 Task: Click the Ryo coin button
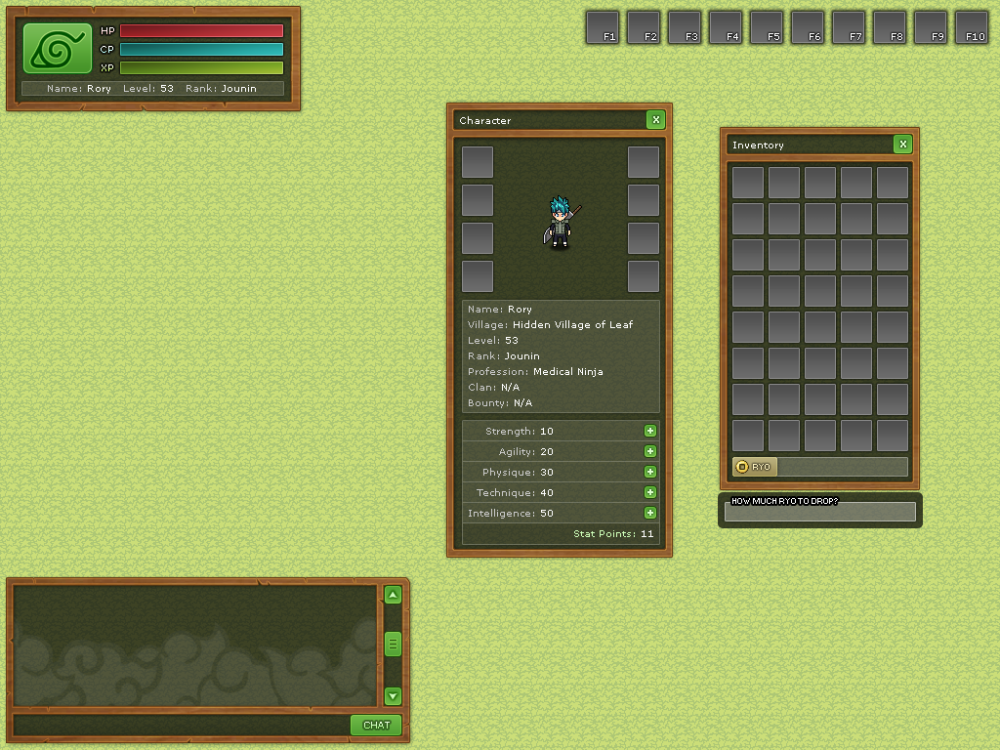(754, 467)
